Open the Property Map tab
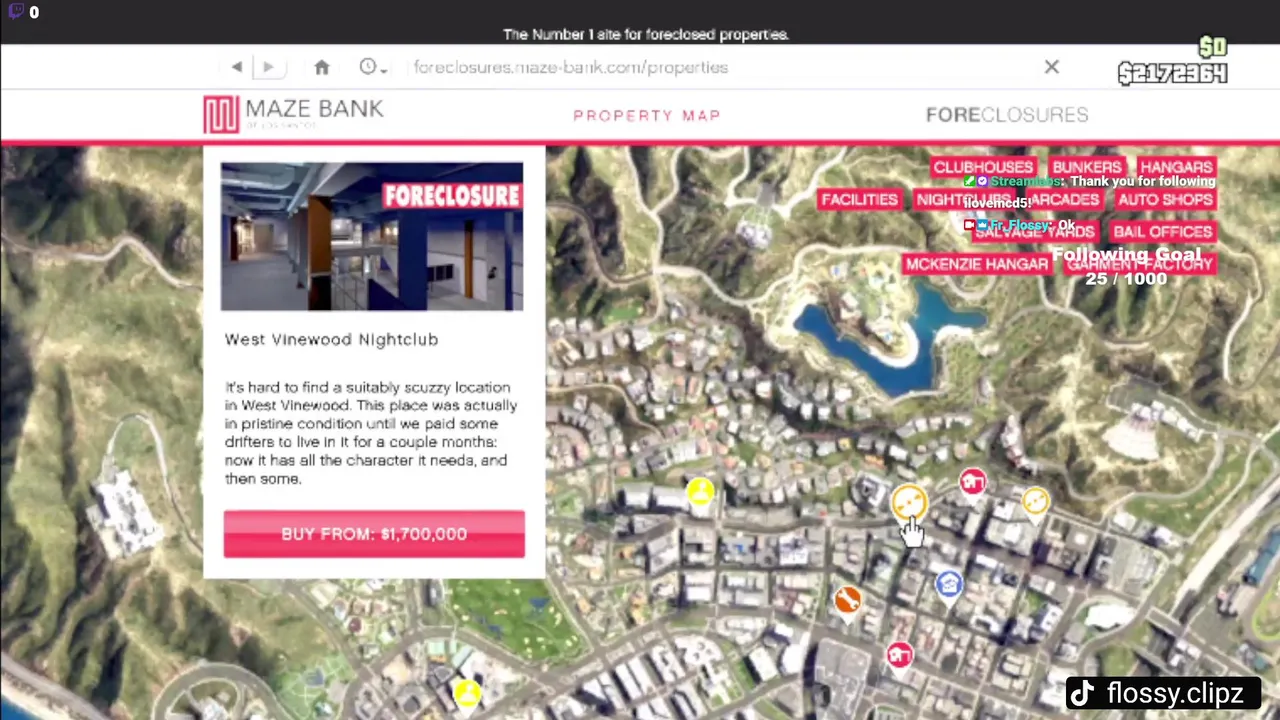 click(x=646, y=115)
